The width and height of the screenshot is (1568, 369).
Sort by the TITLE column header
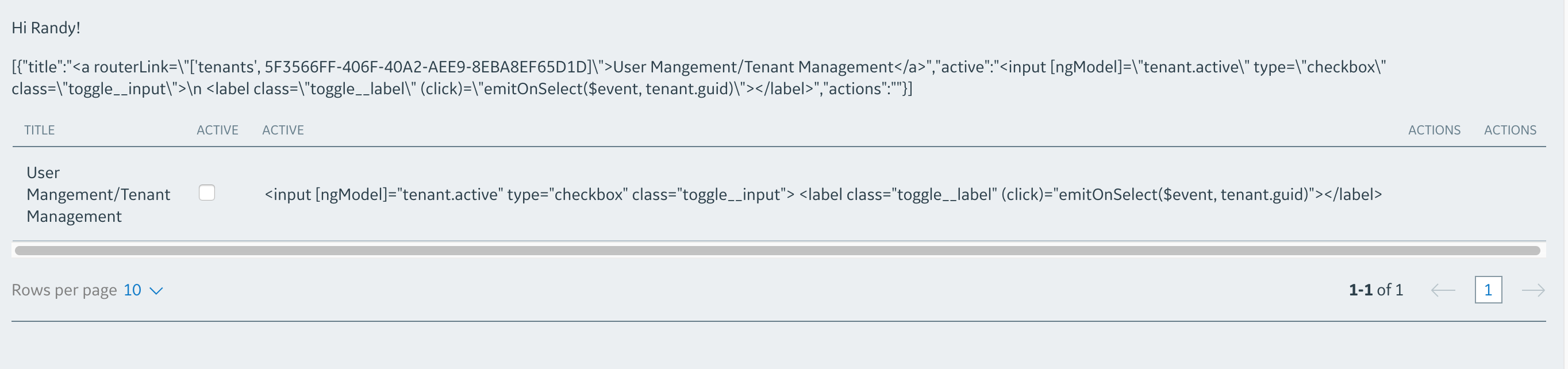point(39,130)
